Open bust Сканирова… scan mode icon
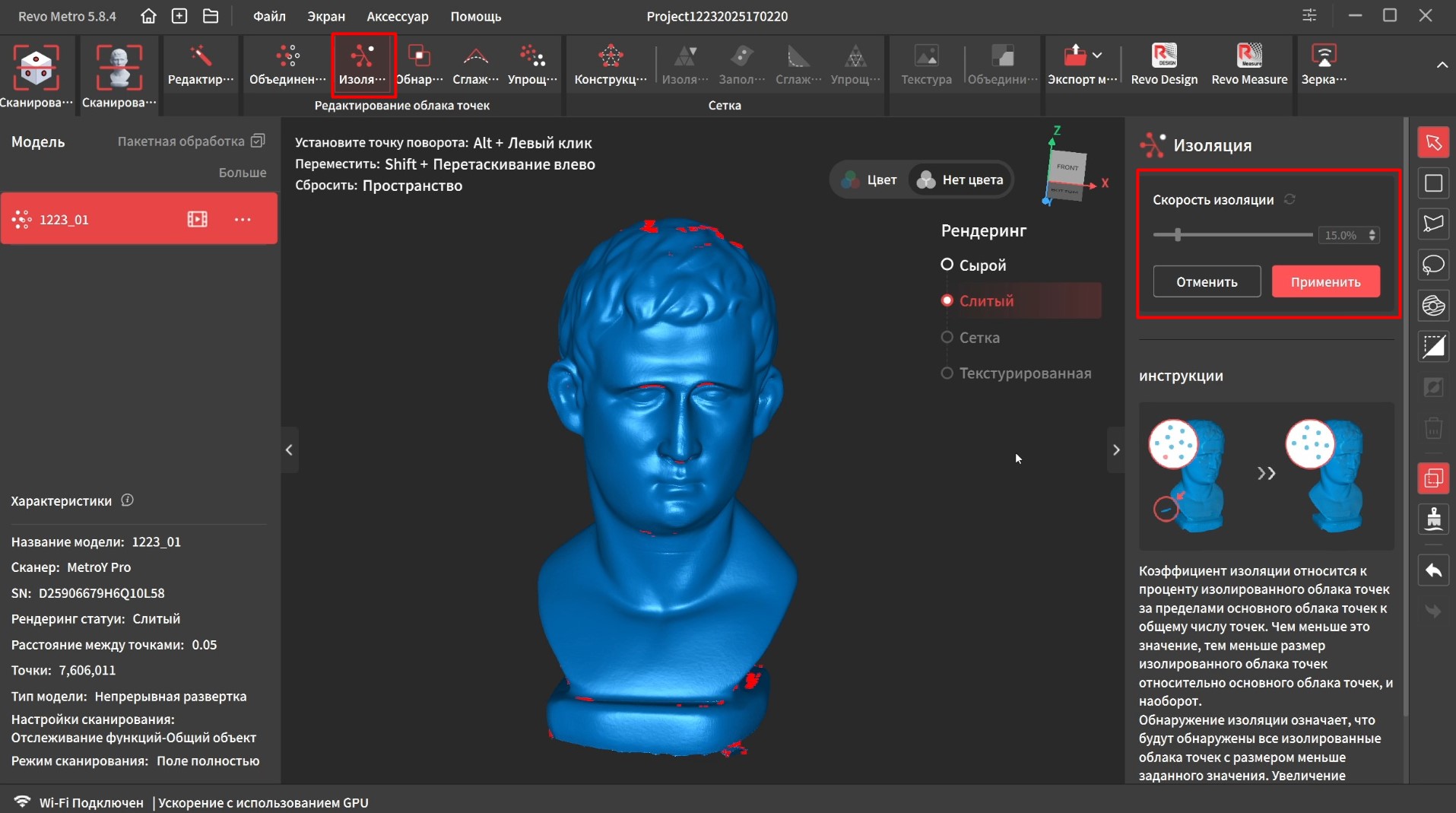1456x813 pixels. pyautogui.click(x=119, y=75)
